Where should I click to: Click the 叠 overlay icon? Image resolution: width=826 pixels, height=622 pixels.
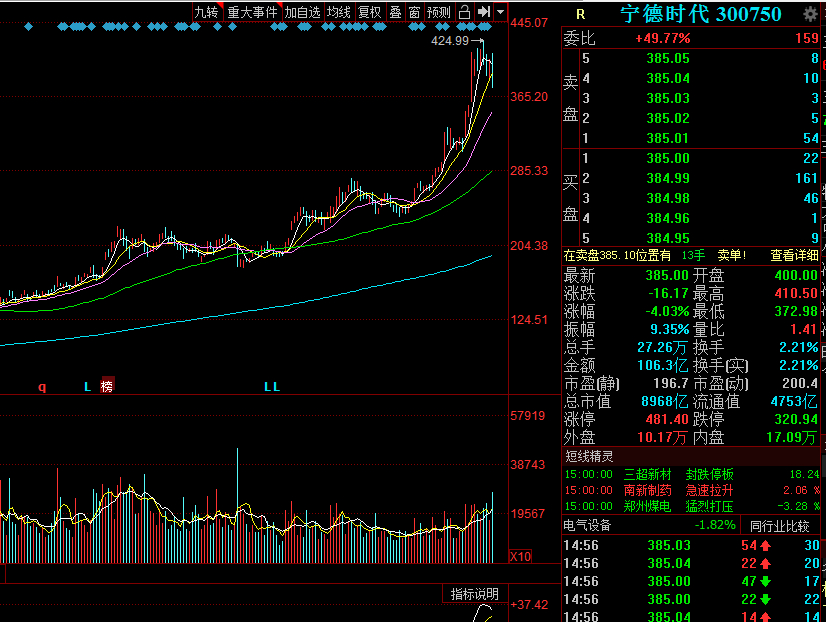(396, 12)
